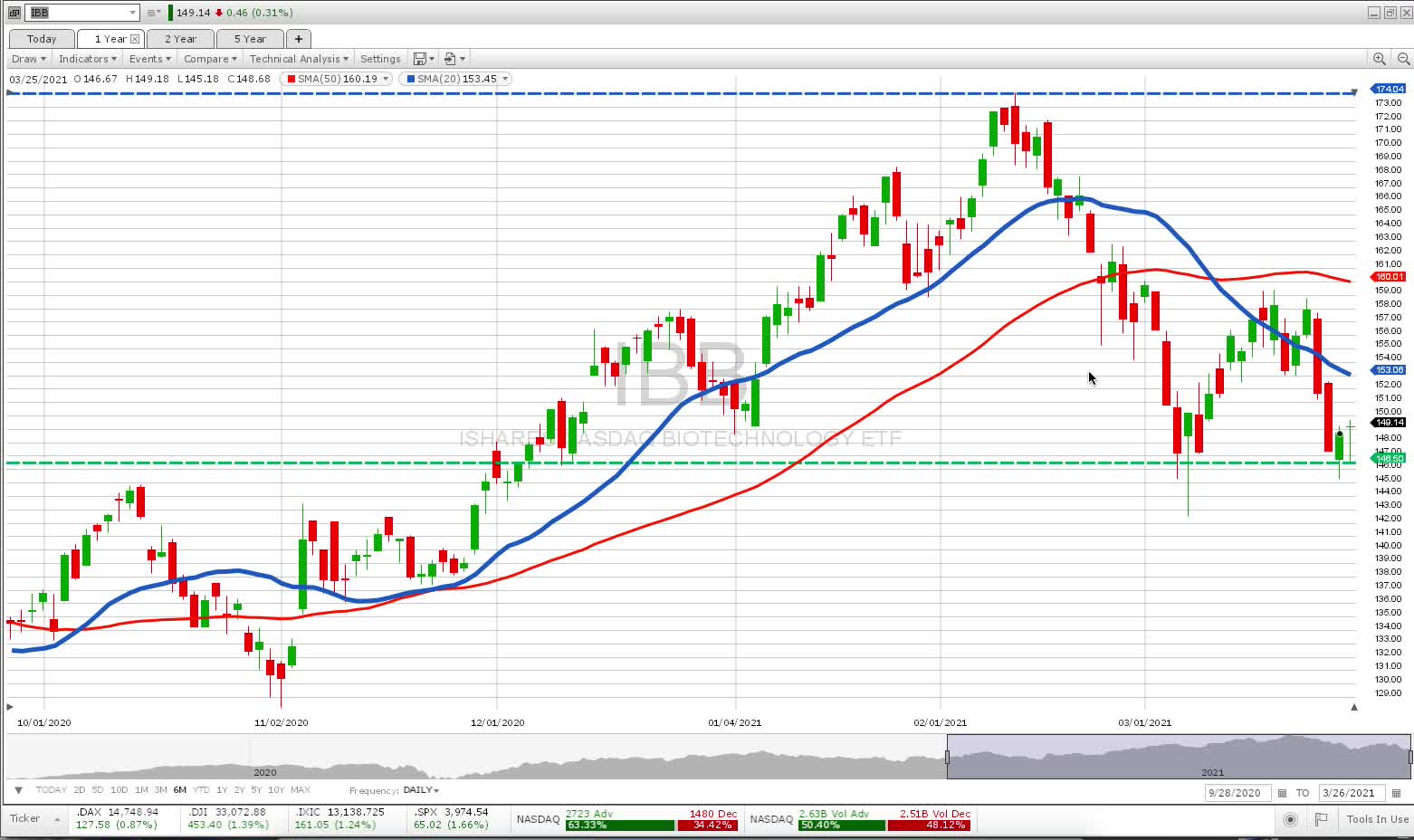Open the IBB symbol dropdown
This screenshot has height=840, width=1414.
[133, 13]
